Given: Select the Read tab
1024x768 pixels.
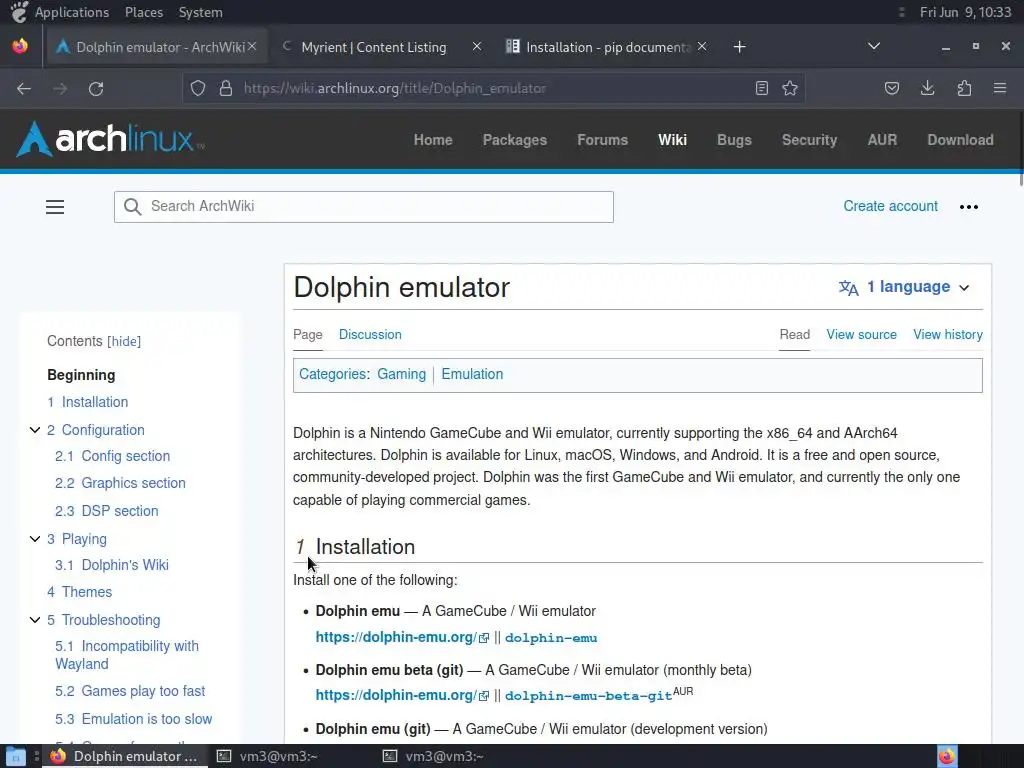Looking at the screenshot, I should [x=795, y=334].
